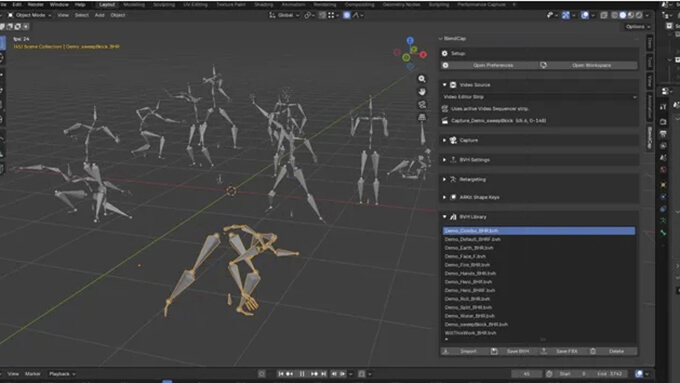The height and width of the screenshot is (383, 680).
Task: Open World properties red globe icon
Action: pyautogui.click(x=663, y=170)
